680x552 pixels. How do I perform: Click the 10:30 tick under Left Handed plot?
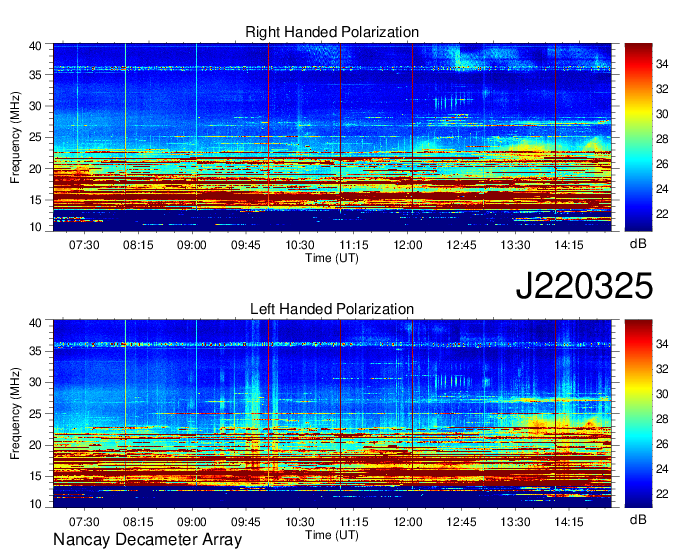(300, 522)
